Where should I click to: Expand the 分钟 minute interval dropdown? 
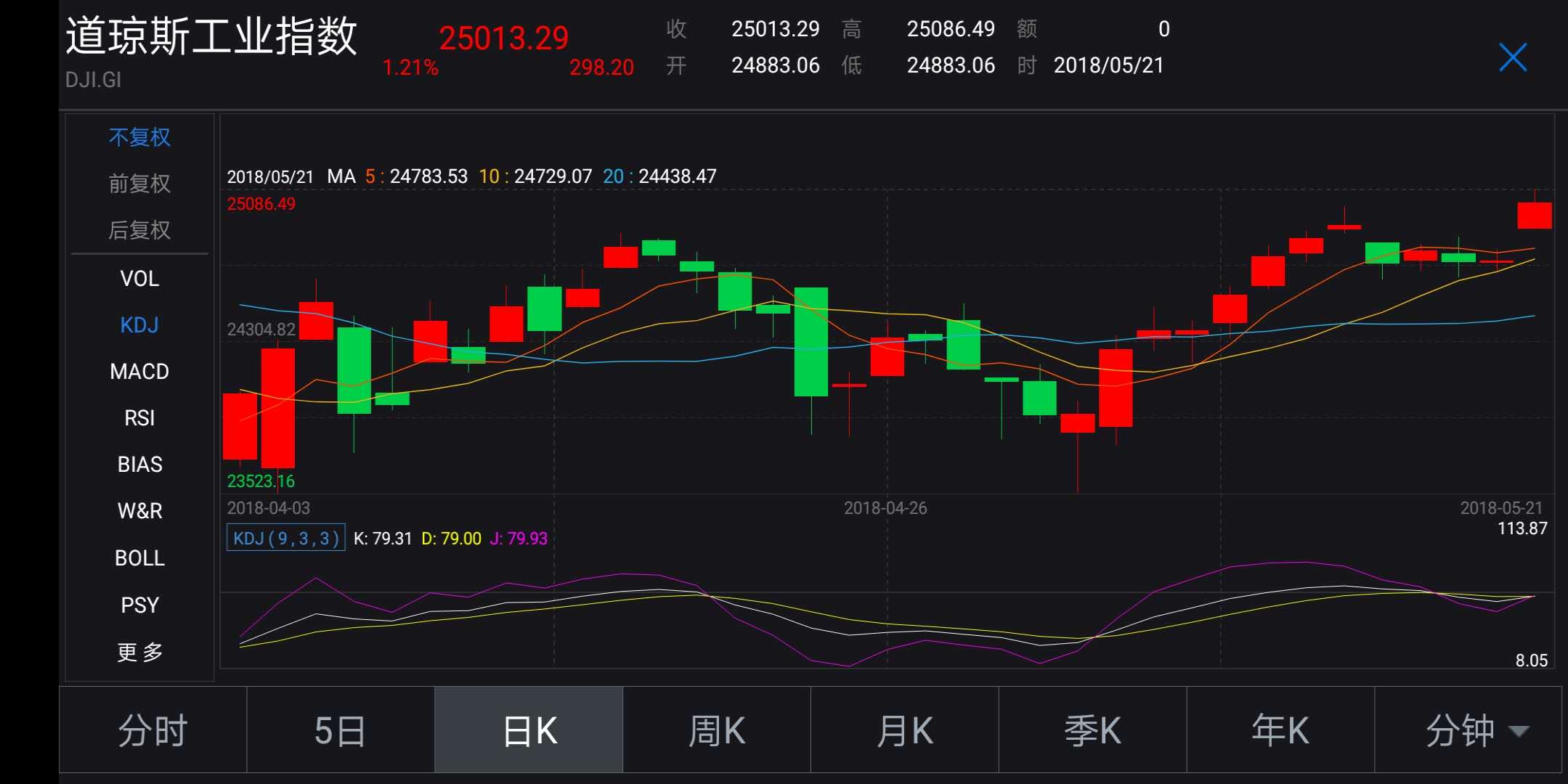pyautogui.click(x=1469, y=730)
